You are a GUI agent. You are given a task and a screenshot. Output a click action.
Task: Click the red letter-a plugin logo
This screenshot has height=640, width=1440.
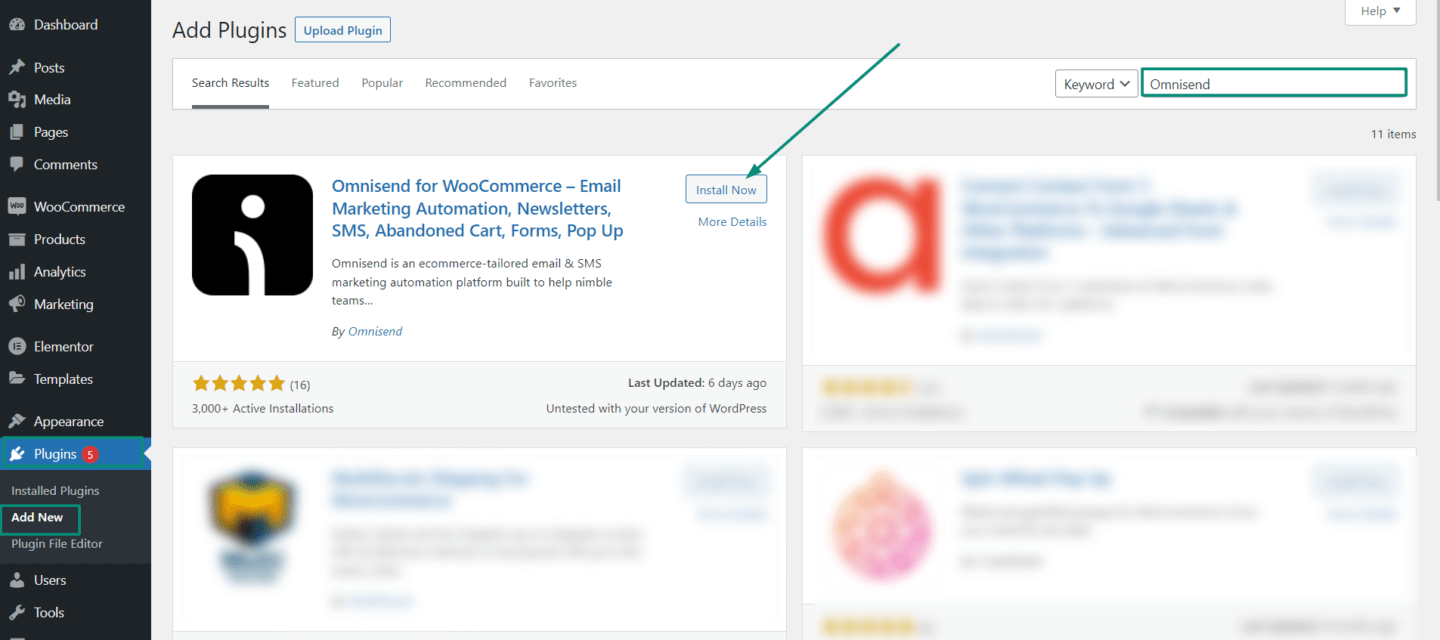tap(882, 235)
